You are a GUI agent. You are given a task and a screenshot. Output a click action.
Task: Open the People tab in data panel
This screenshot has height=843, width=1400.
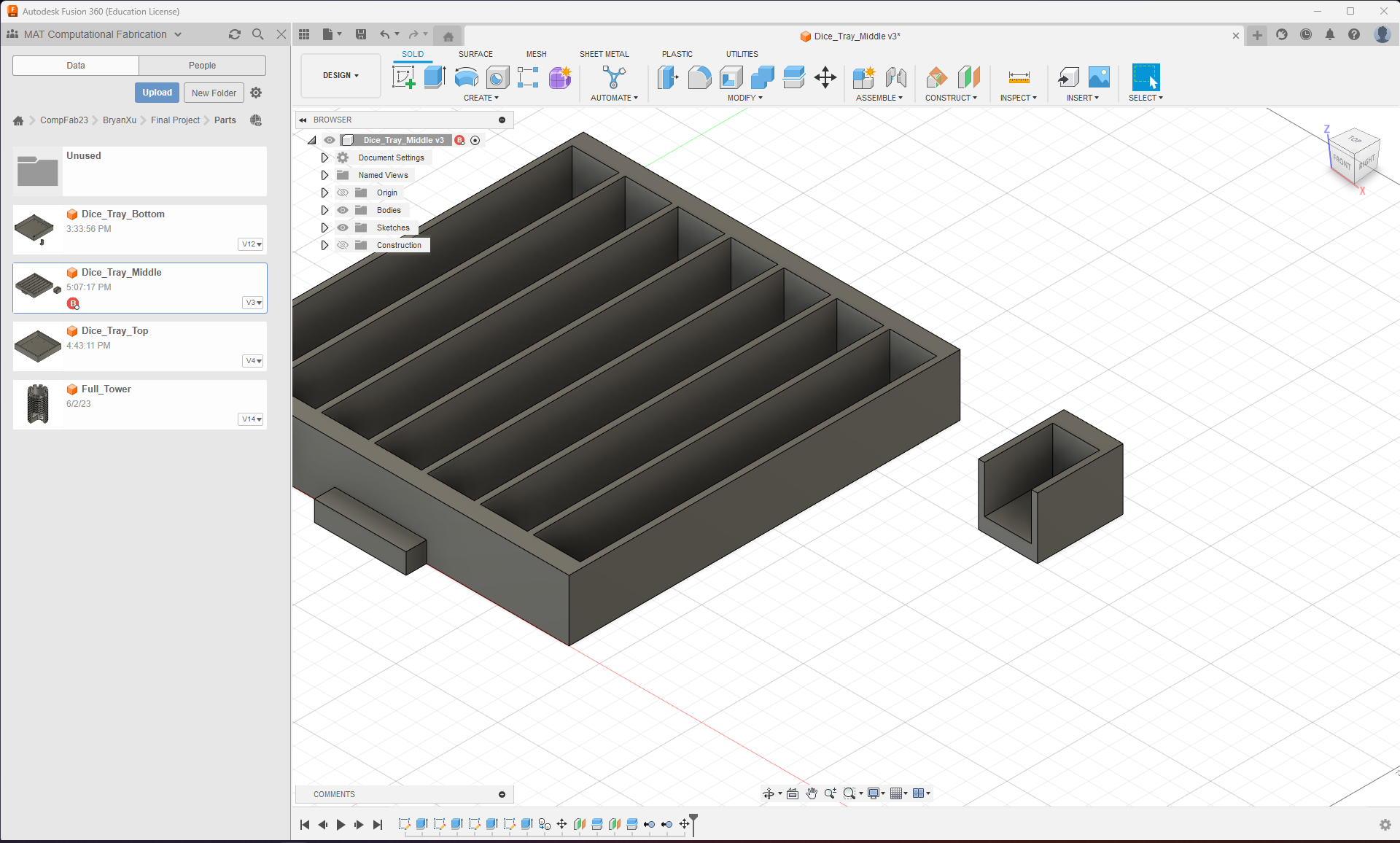click(202, 65)
